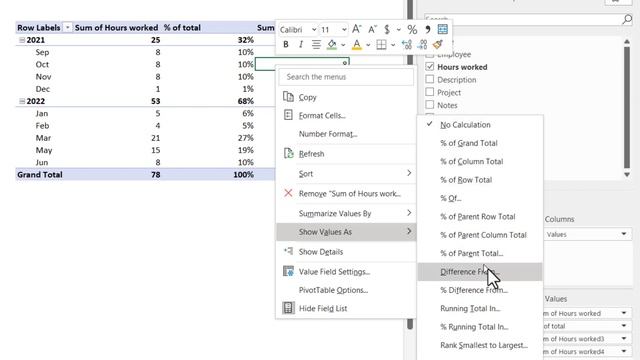
Task: Select the format painter brush
Action: pyautogui.click(x=438, y=44)
